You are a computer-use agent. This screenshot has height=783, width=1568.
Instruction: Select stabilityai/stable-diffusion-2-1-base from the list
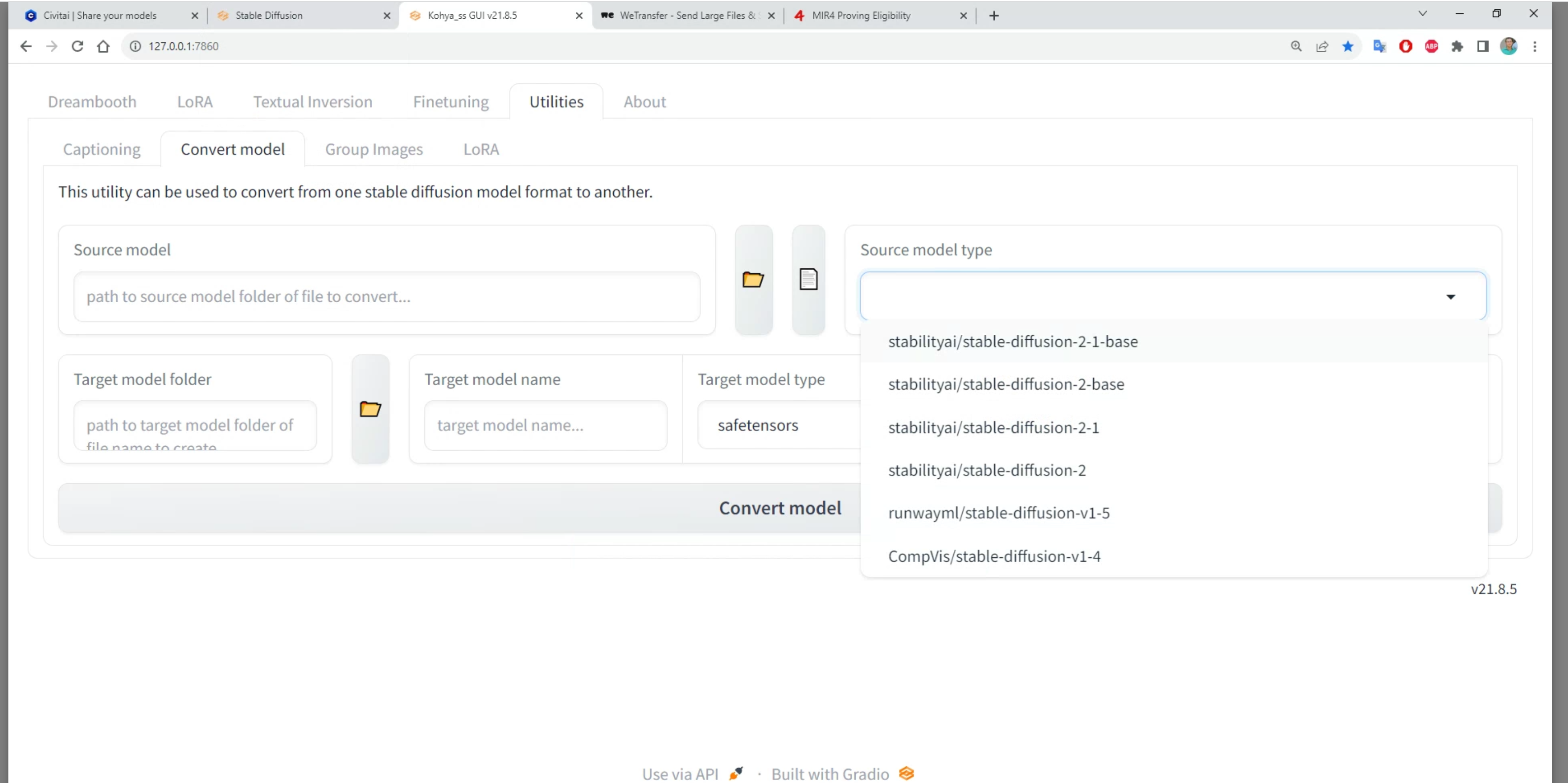point(1012,342)
